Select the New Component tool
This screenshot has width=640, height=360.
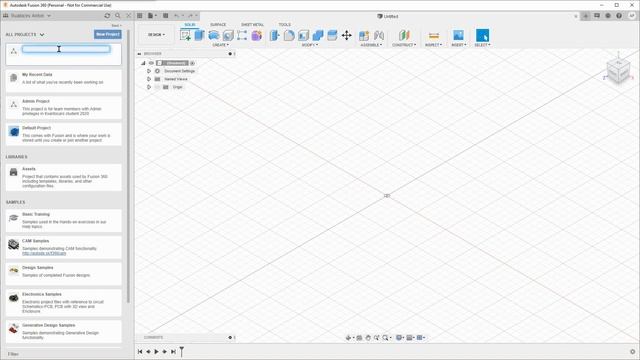point(364,36)
